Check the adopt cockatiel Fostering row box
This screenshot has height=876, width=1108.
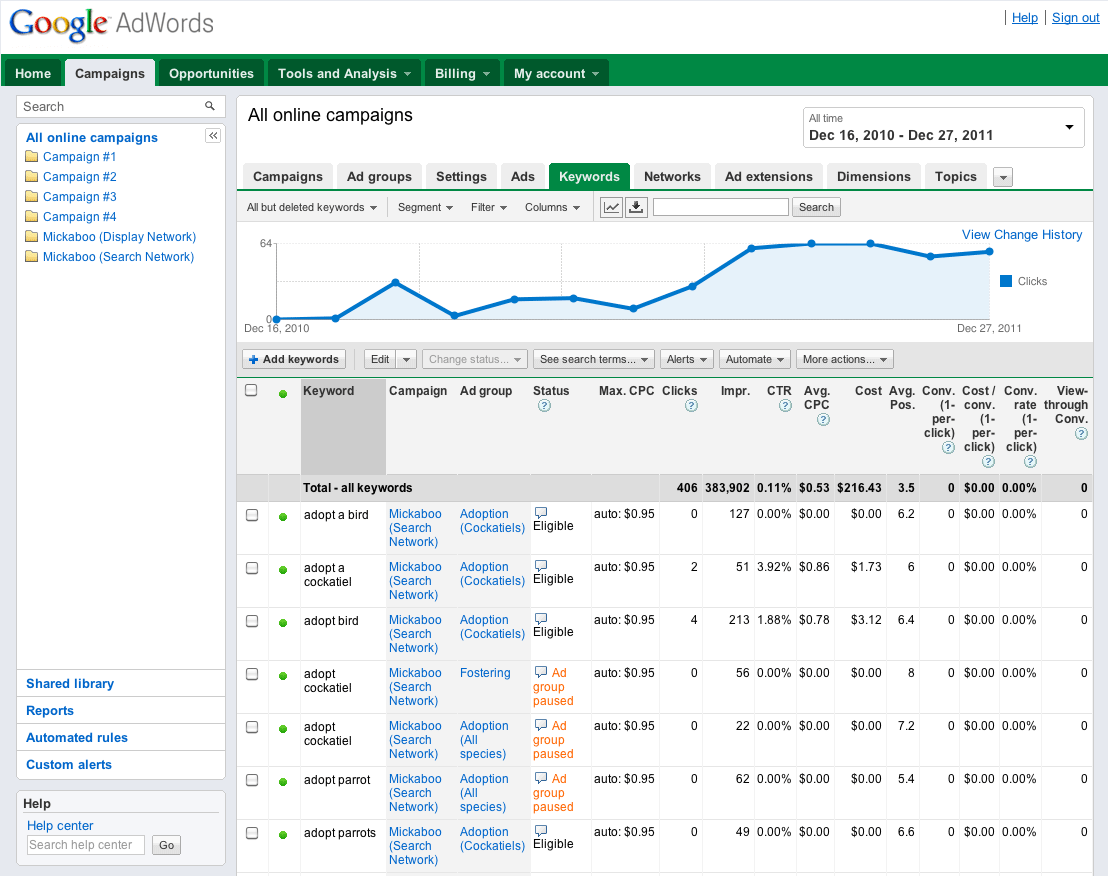pos(252,674)
